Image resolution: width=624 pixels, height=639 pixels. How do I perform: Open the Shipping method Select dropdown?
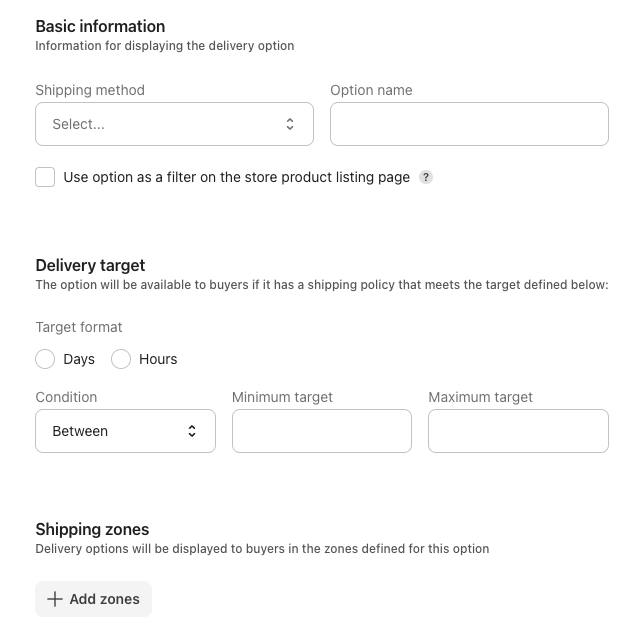click(x=174, y=124)
